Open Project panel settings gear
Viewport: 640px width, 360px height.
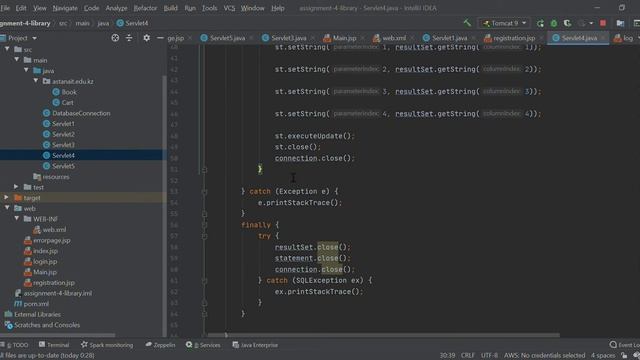147,38
